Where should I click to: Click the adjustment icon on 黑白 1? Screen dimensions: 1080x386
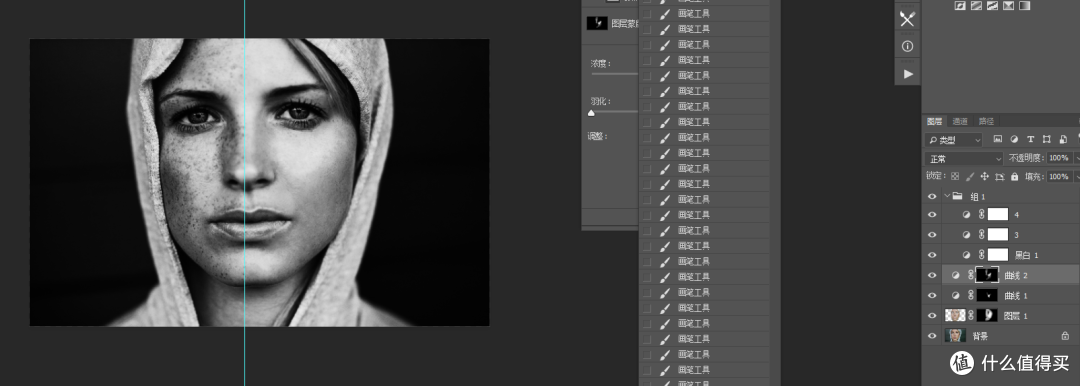(966, 255)
